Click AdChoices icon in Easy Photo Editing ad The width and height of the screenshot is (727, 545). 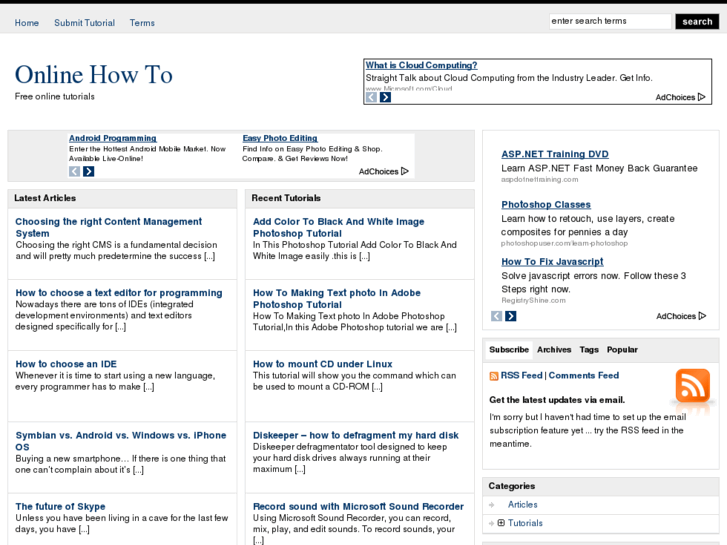[x=405, y=171]
